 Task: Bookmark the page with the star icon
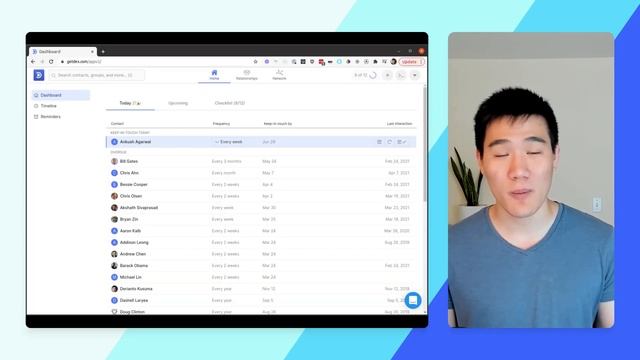(x=256, y=62)
